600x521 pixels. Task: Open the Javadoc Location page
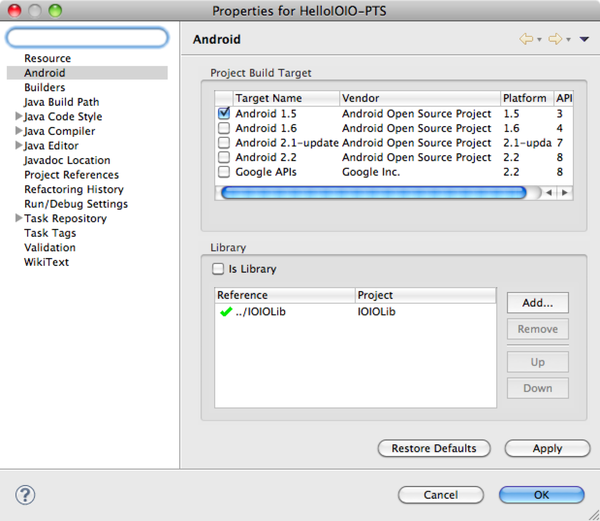tap(67, 160)
